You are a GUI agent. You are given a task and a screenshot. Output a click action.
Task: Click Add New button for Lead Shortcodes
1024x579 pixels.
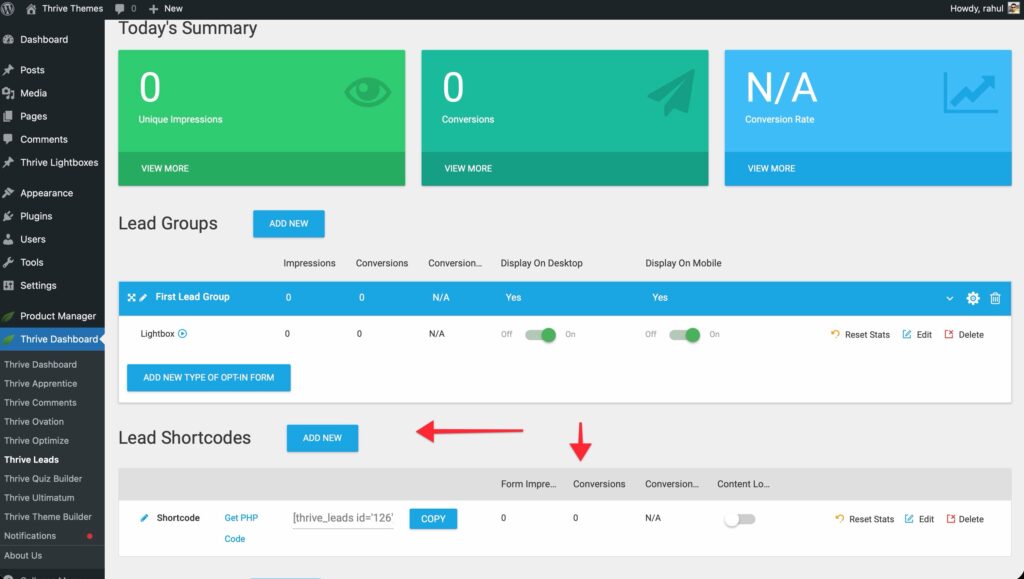pyautogui.click(x=322, y=438)
